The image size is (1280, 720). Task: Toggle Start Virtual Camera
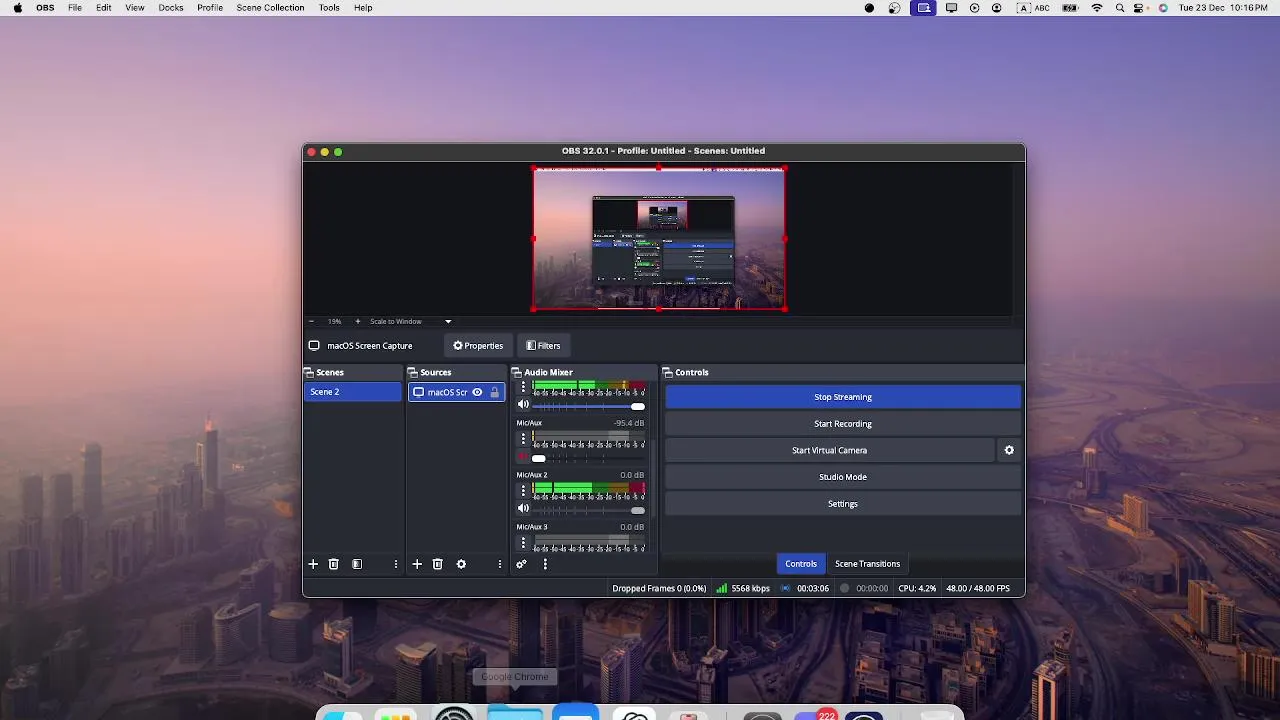pyautogui.click(x=829, y=450)
